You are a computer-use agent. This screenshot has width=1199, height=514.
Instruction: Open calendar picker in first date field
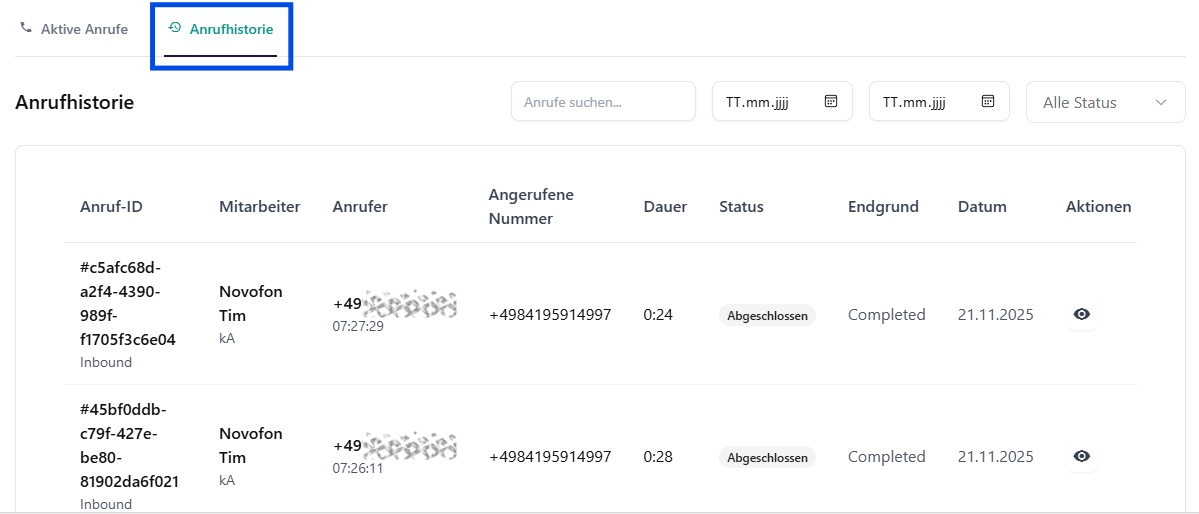pos(830,101)
